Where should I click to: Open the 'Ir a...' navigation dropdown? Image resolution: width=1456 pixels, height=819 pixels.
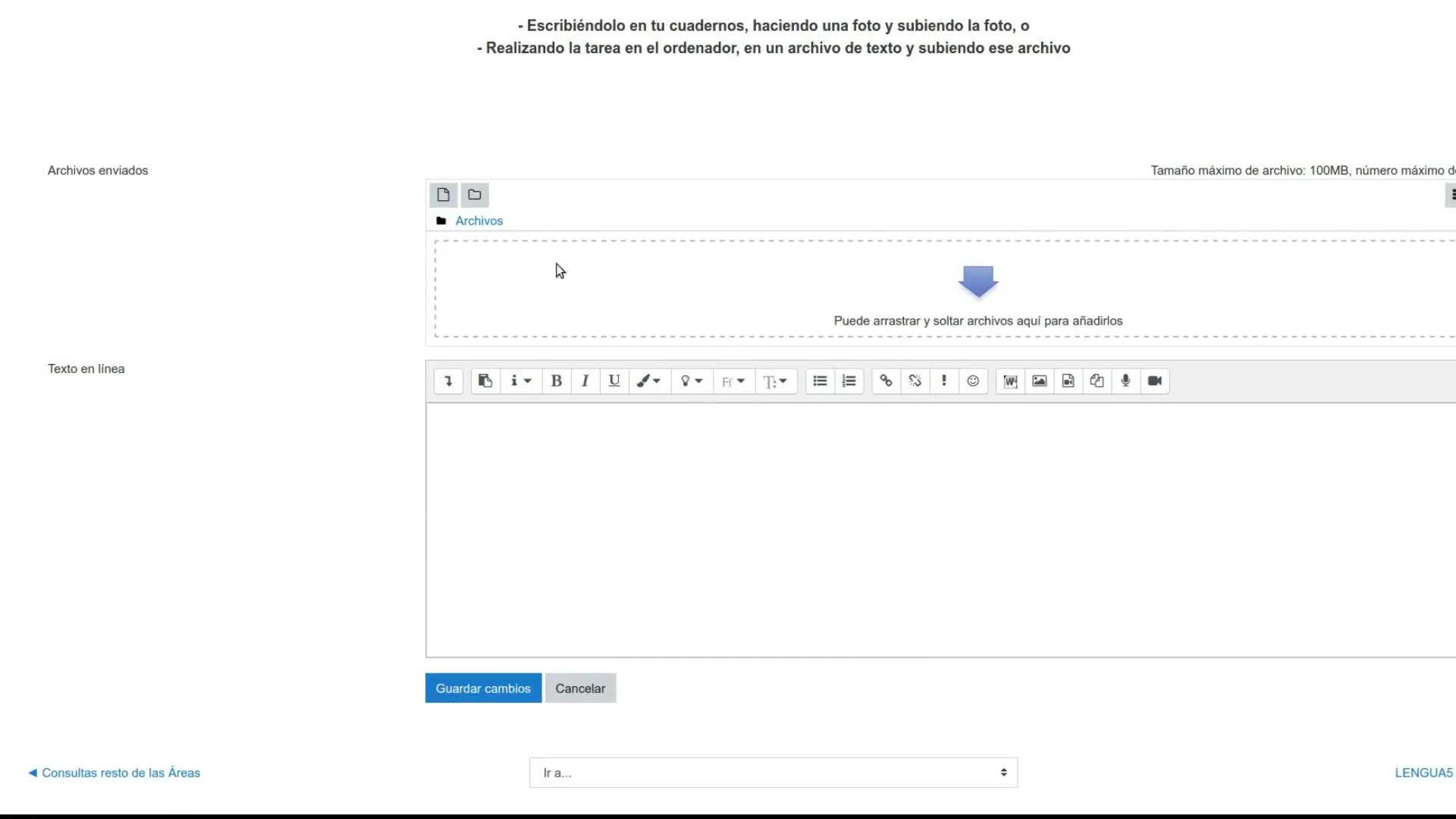[773, 773]
